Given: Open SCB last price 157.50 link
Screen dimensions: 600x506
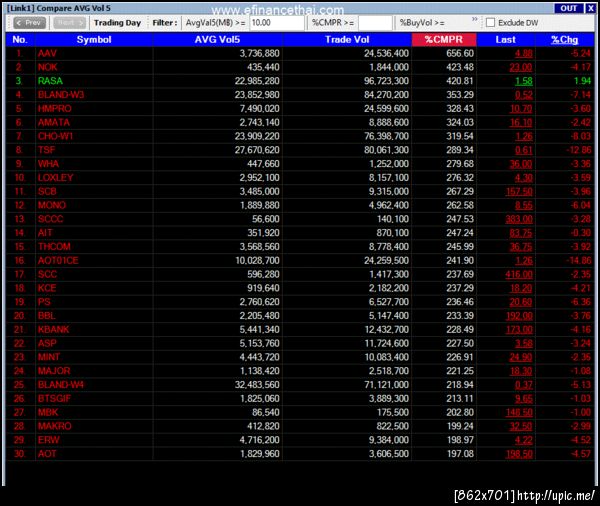Looking at the screenshot, I should point(519,191).
